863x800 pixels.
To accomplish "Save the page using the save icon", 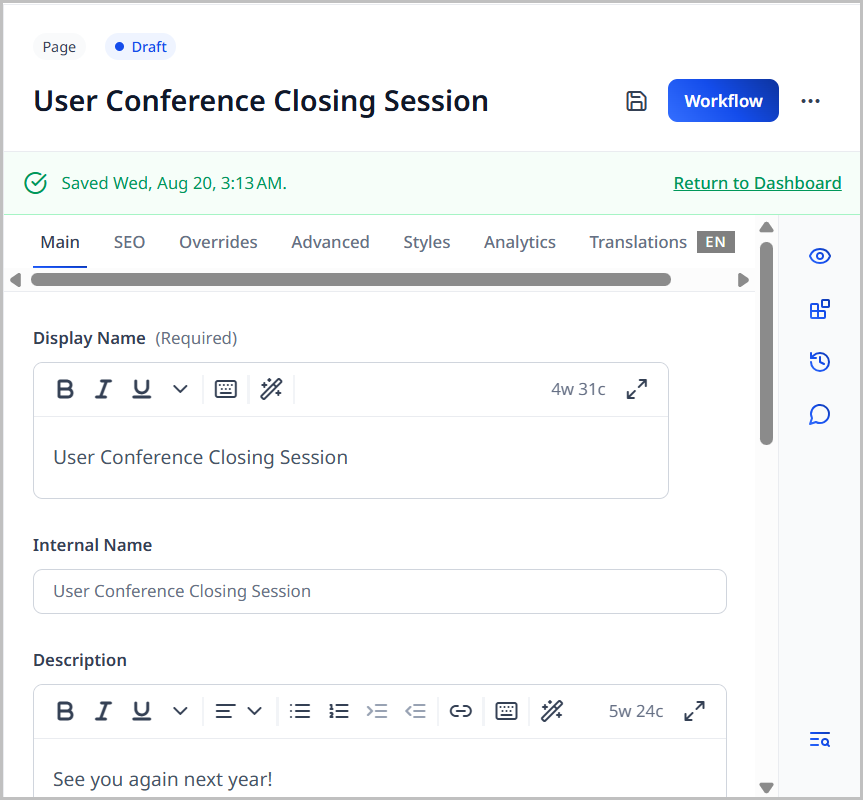I will pyautogui.click(x=637, y=100).
